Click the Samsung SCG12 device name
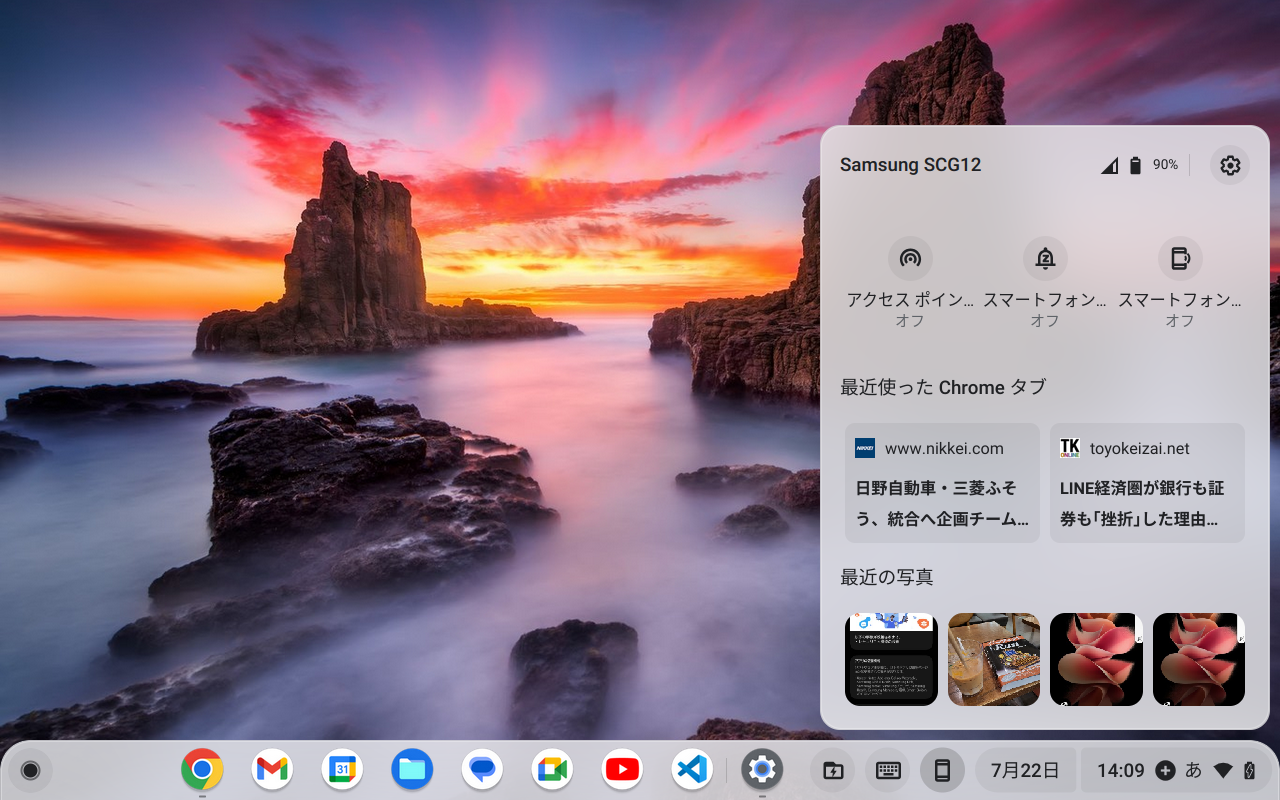1280x800 pixels. pyautogui.click(x=910, y=165)
